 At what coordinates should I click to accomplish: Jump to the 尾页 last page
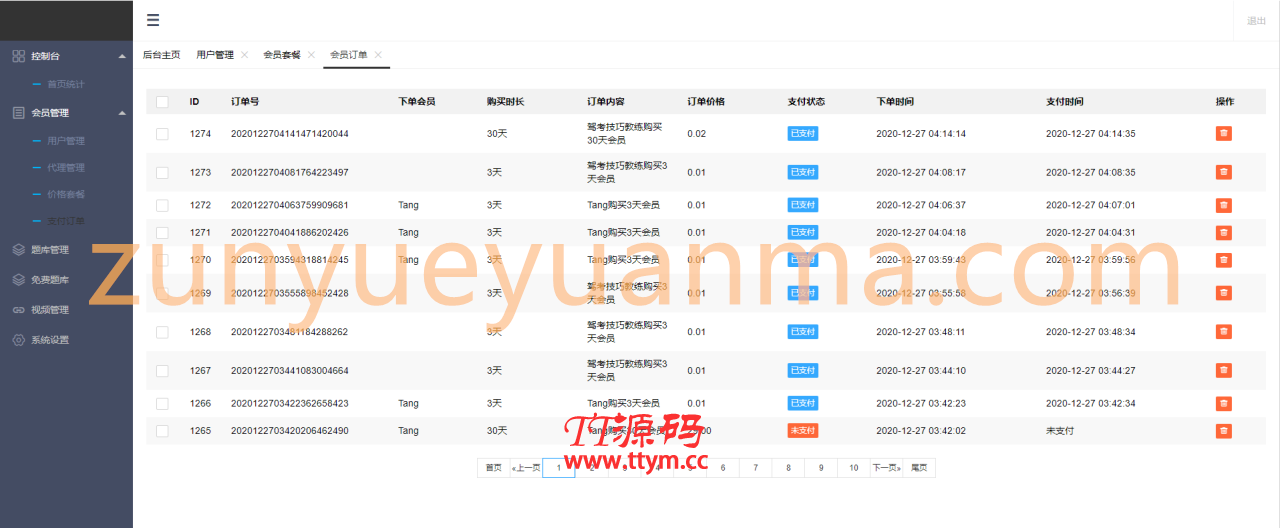(919, 468)
